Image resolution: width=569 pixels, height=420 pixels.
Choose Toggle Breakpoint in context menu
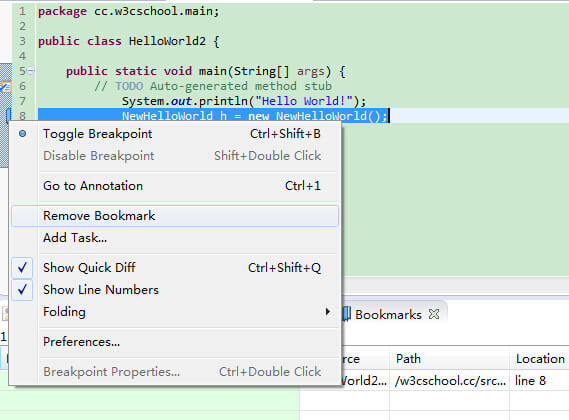(x=175, y=134)
